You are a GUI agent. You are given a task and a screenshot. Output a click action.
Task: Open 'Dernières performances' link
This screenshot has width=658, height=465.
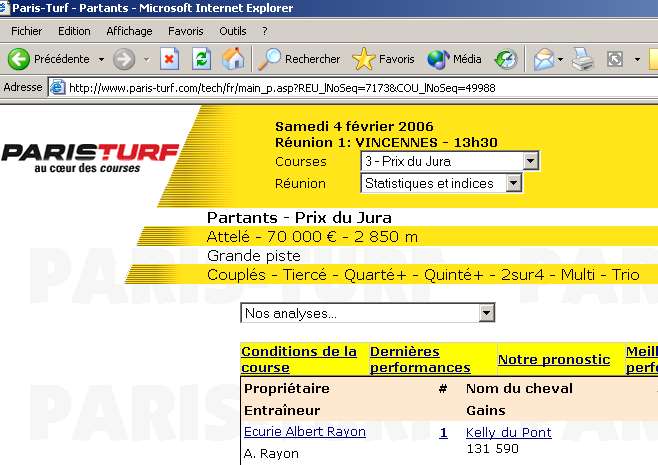pos(420,359)
